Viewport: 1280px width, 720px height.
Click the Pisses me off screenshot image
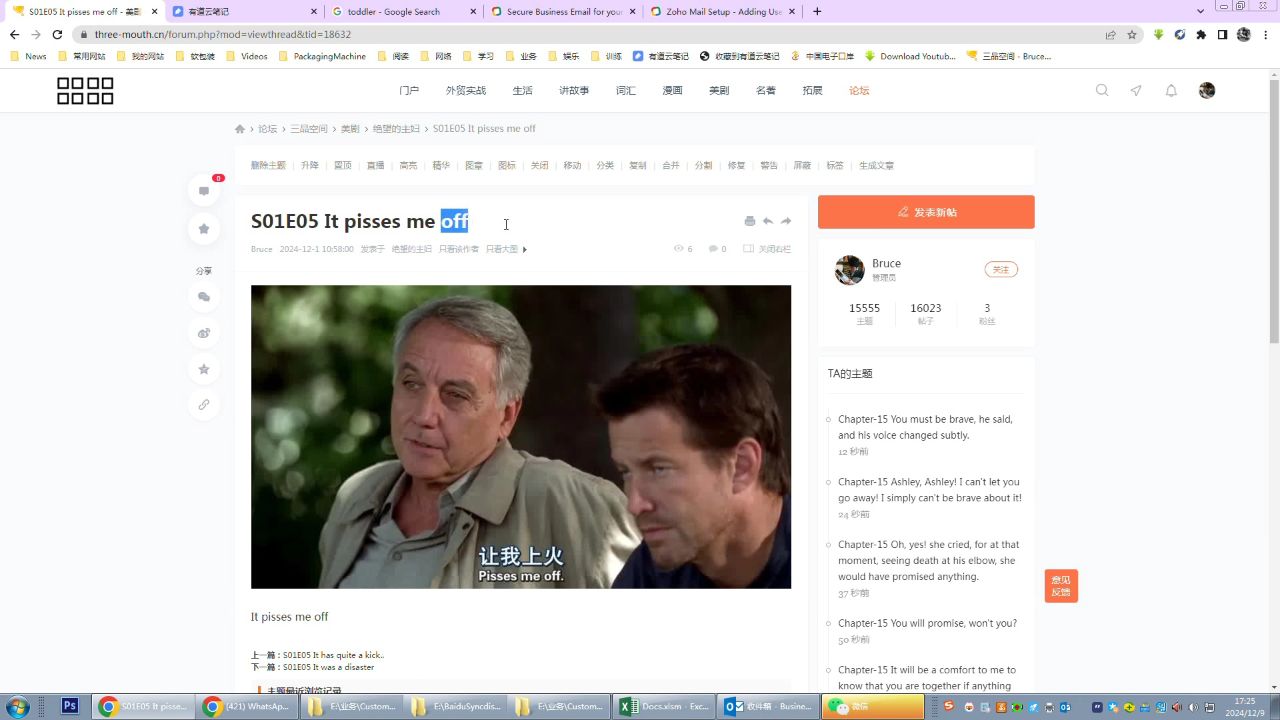[521, 437]
